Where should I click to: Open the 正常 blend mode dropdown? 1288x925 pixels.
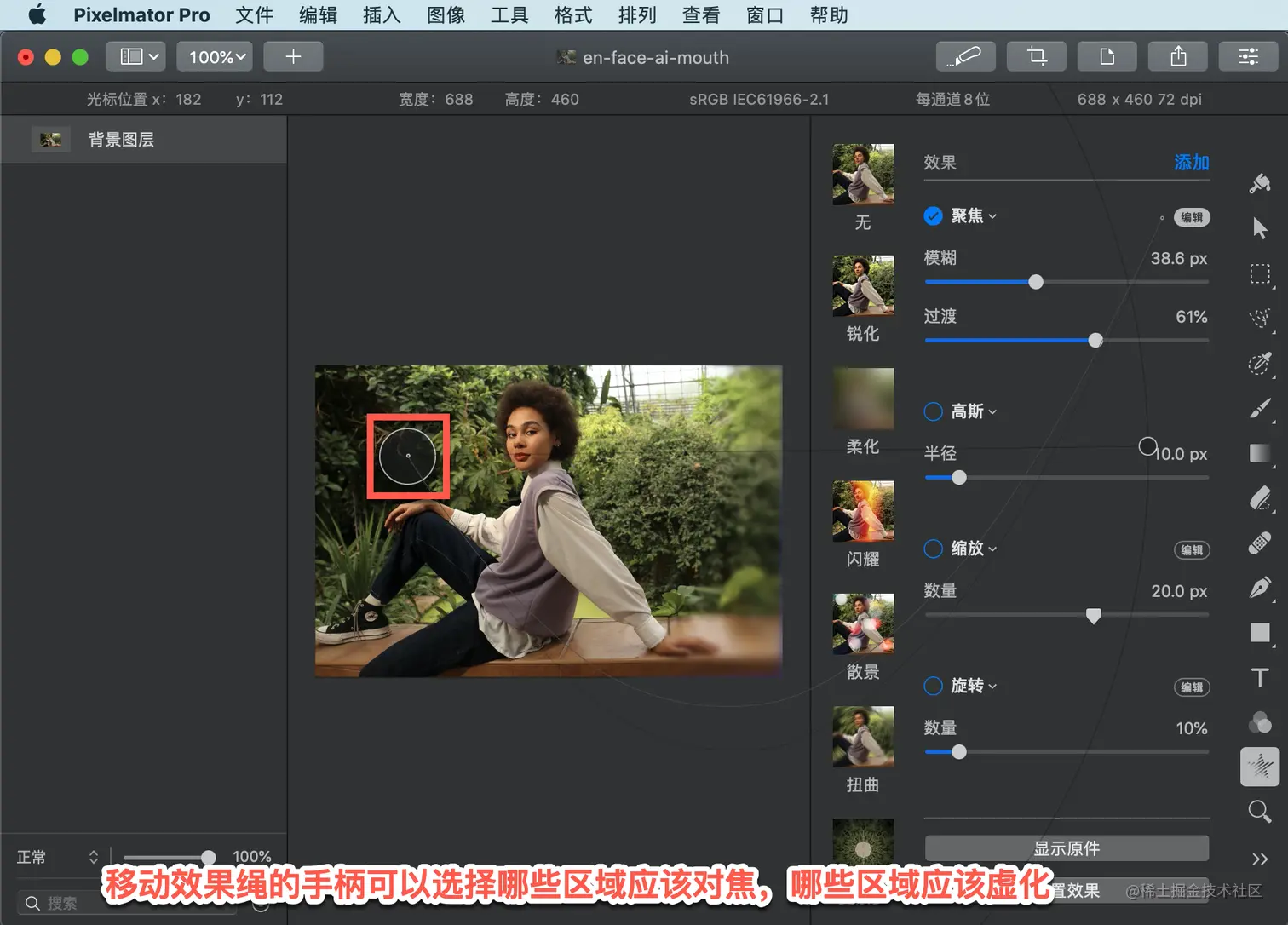coord(57,857)
